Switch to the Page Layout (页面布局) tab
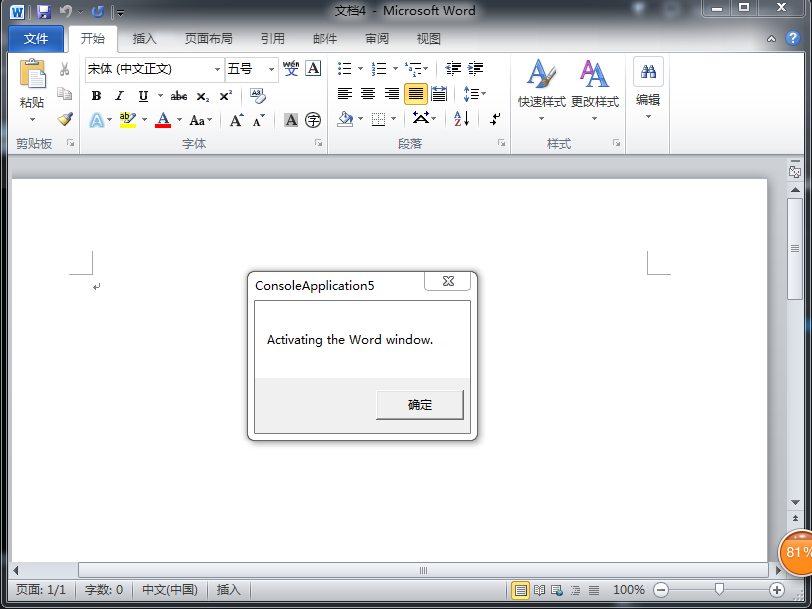812x609 pixels. pyautogui.click(x=209, y=39)
